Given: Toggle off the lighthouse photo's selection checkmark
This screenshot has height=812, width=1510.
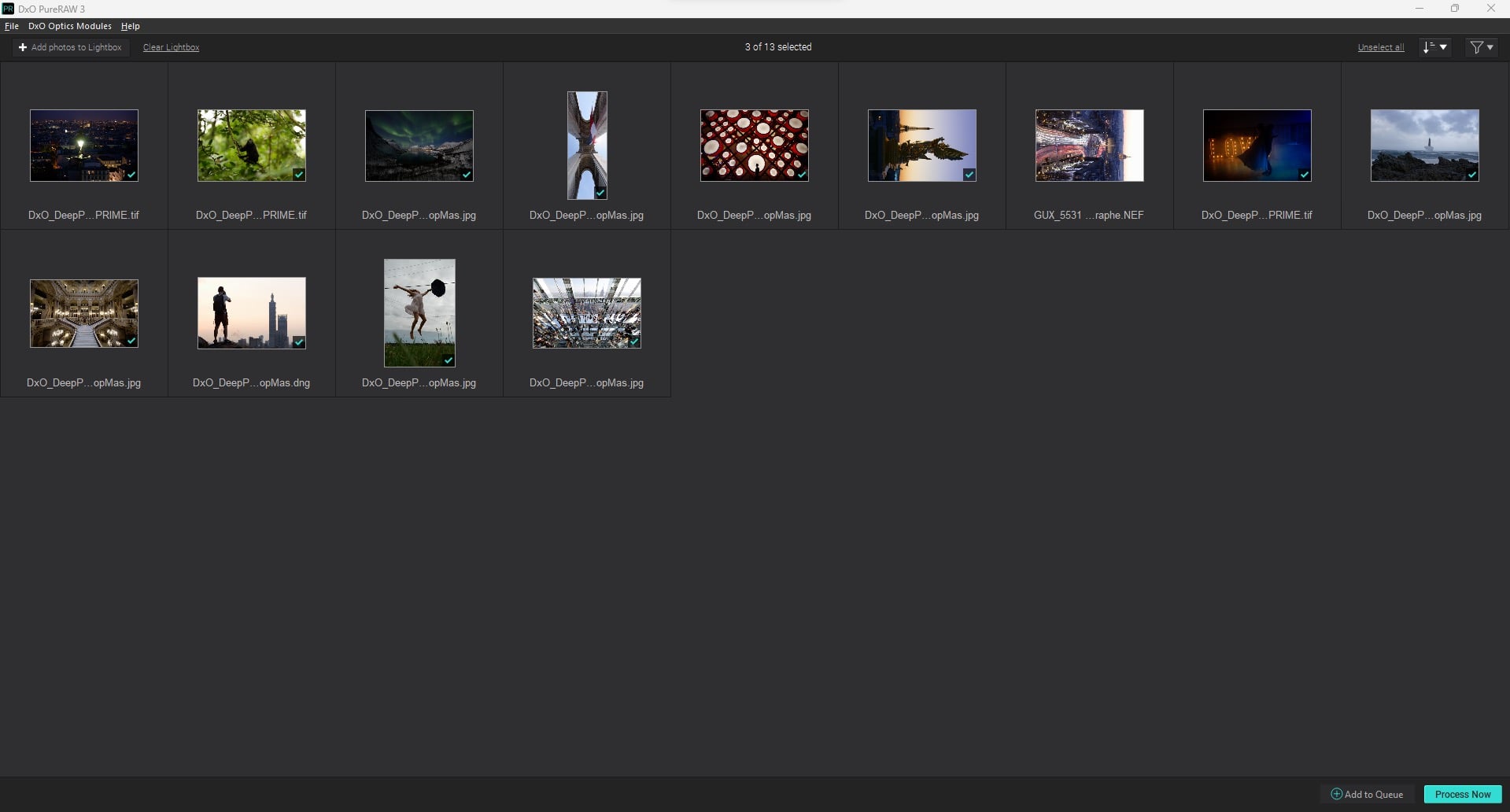Looking at the screenshot, I should pyautogui.click(x=1471, y=175).
